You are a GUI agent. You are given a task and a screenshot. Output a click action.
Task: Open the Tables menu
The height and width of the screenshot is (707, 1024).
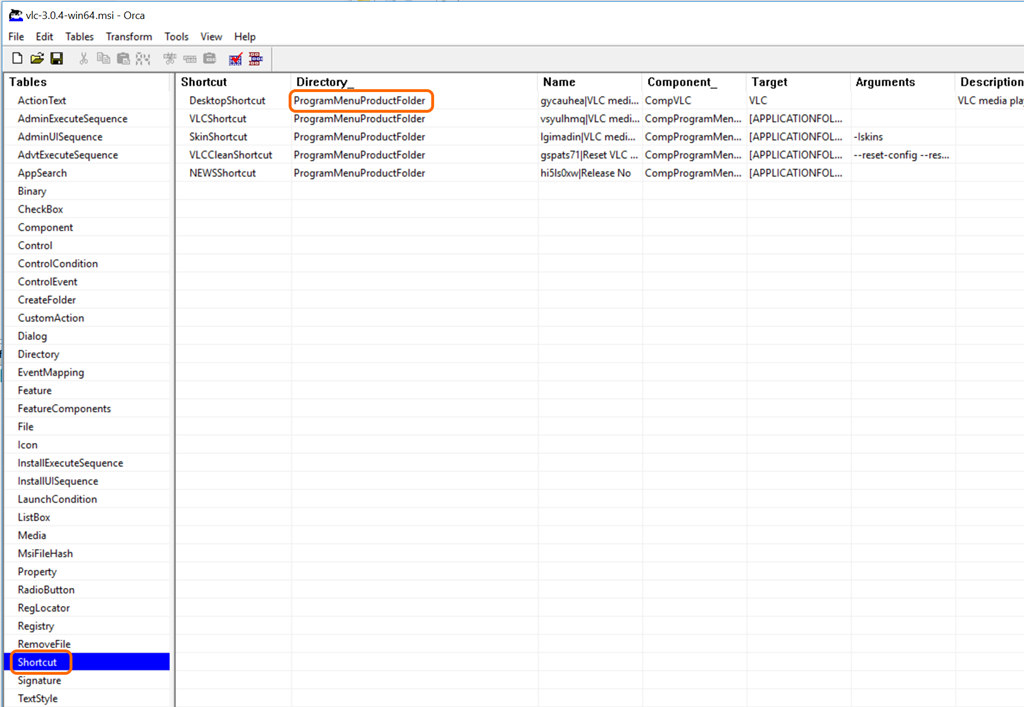80,37
